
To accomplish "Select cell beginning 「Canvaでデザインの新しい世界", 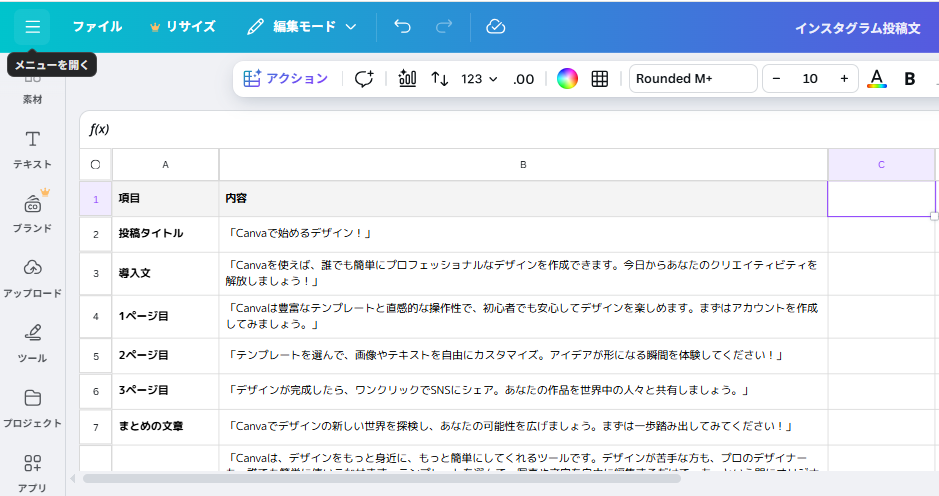I will (x=523, y=427).
